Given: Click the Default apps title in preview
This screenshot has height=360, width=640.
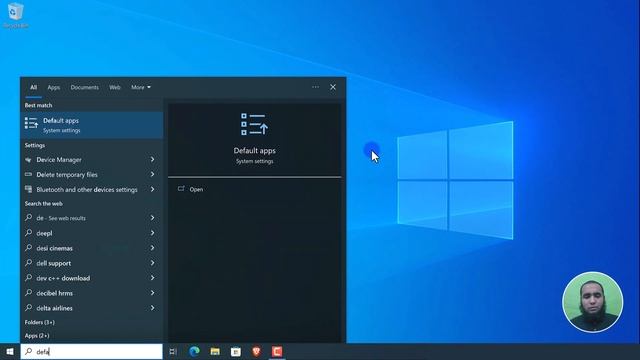Looking at the screenshot, I should pos(254,151).
